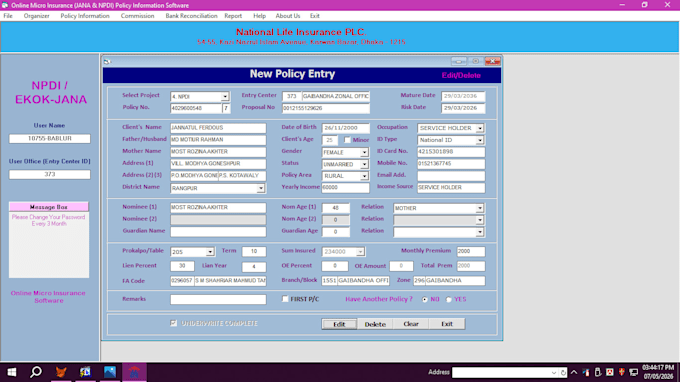This screenshot has width=680, height=382.
Task: Click the form icon in the New Policy Entry title bar
Action: (107, 62)
